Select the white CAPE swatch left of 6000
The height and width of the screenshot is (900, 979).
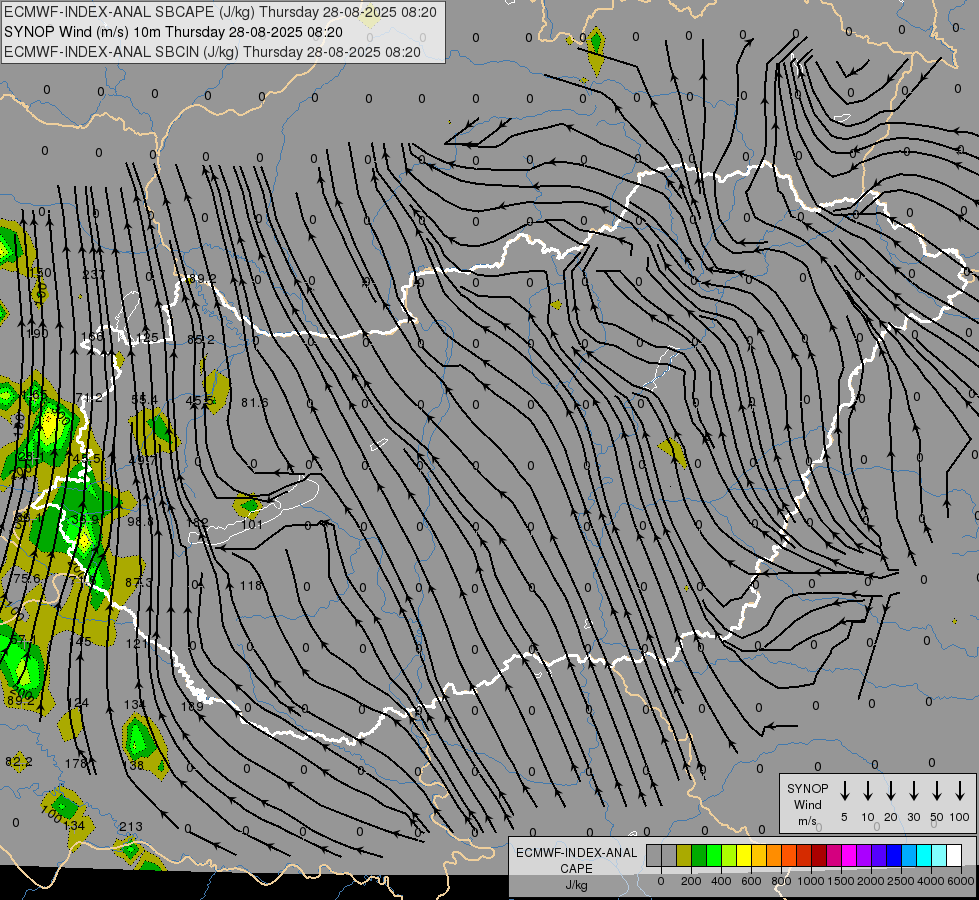click(955, 855)
